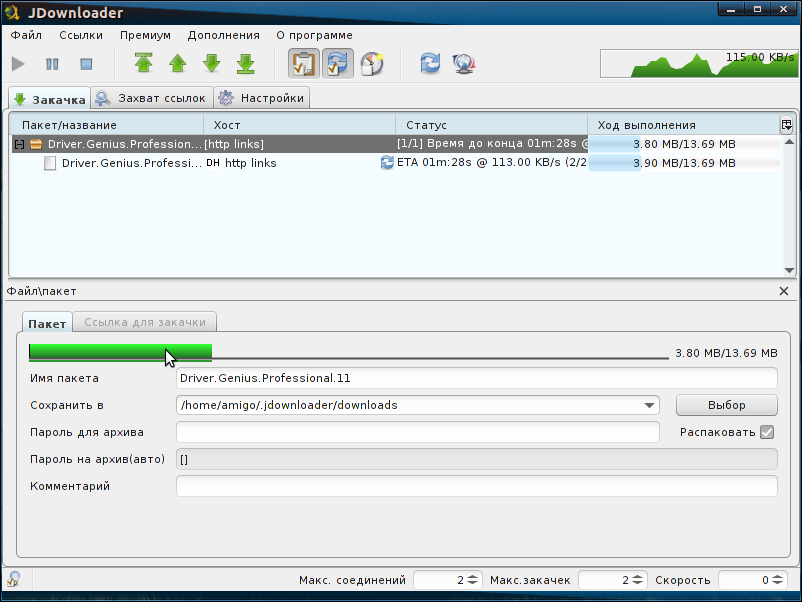The image size is (802, 602).
Task: Click the status refresh icon in file row
Action: pyautogui.click(x=387, y=163)
